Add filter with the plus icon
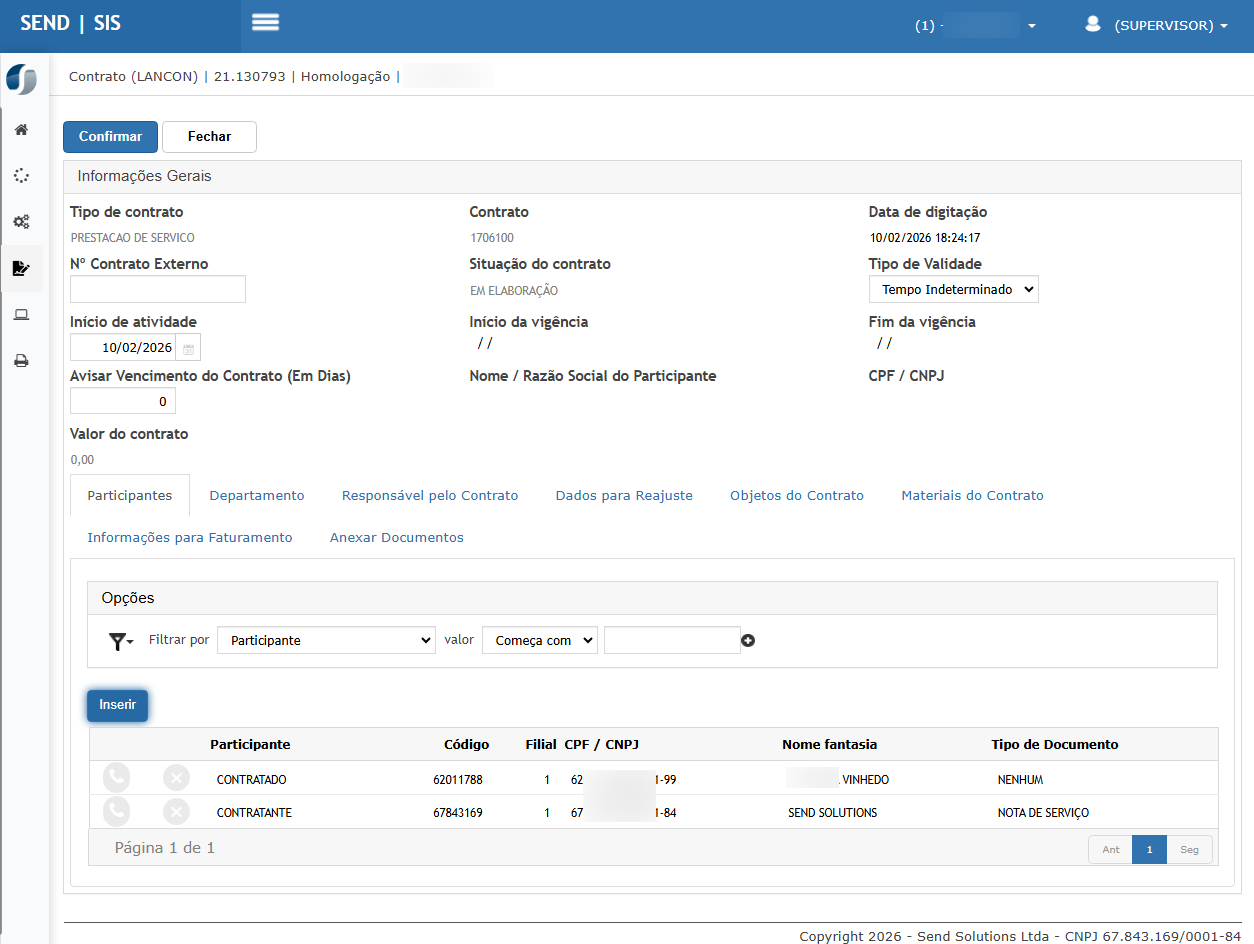Screen dimensions: 1254x944 [748, 641]
